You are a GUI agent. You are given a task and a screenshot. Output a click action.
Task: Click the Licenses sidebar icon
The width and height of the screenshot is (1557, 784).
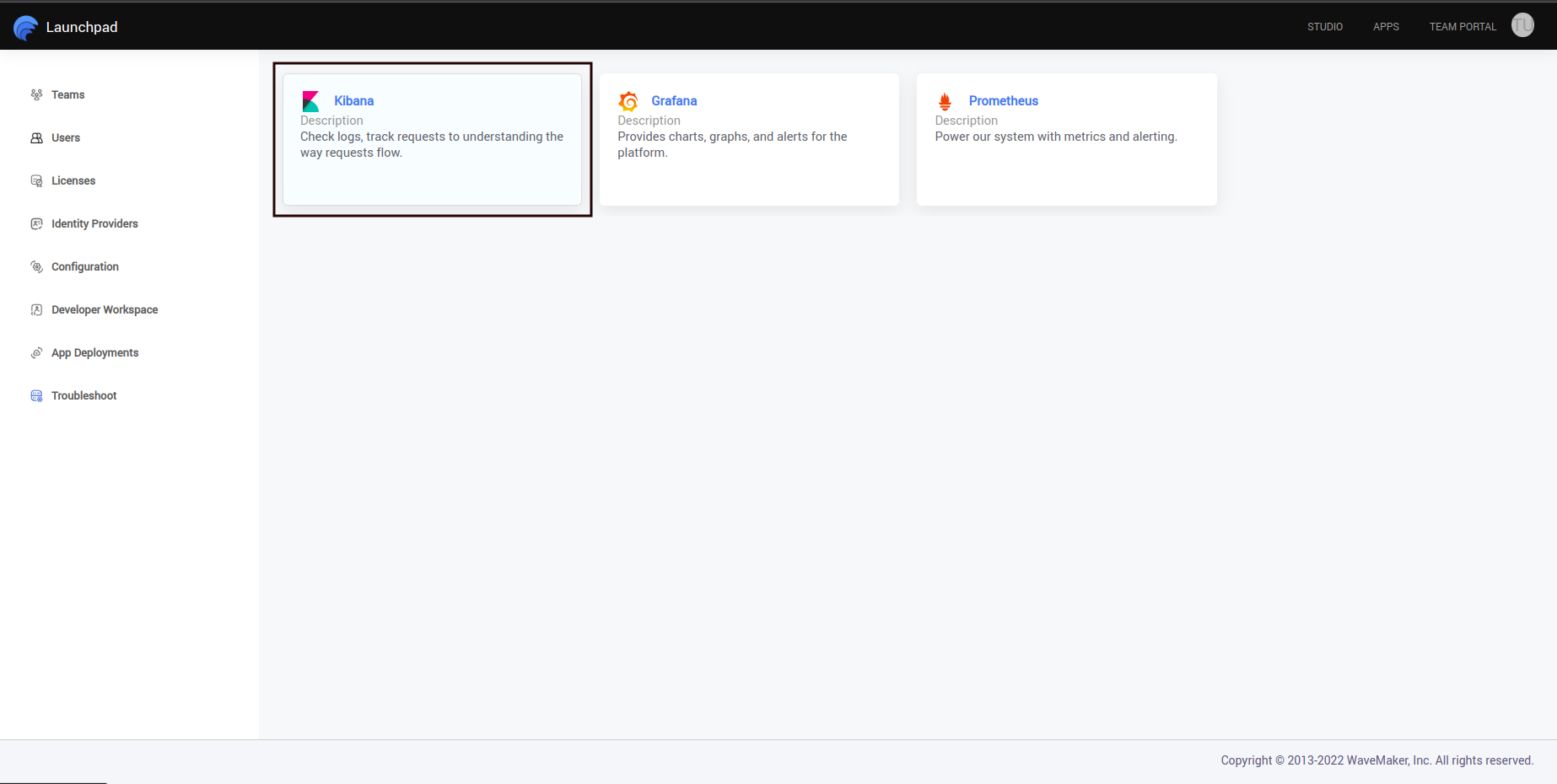click(35, 180)
